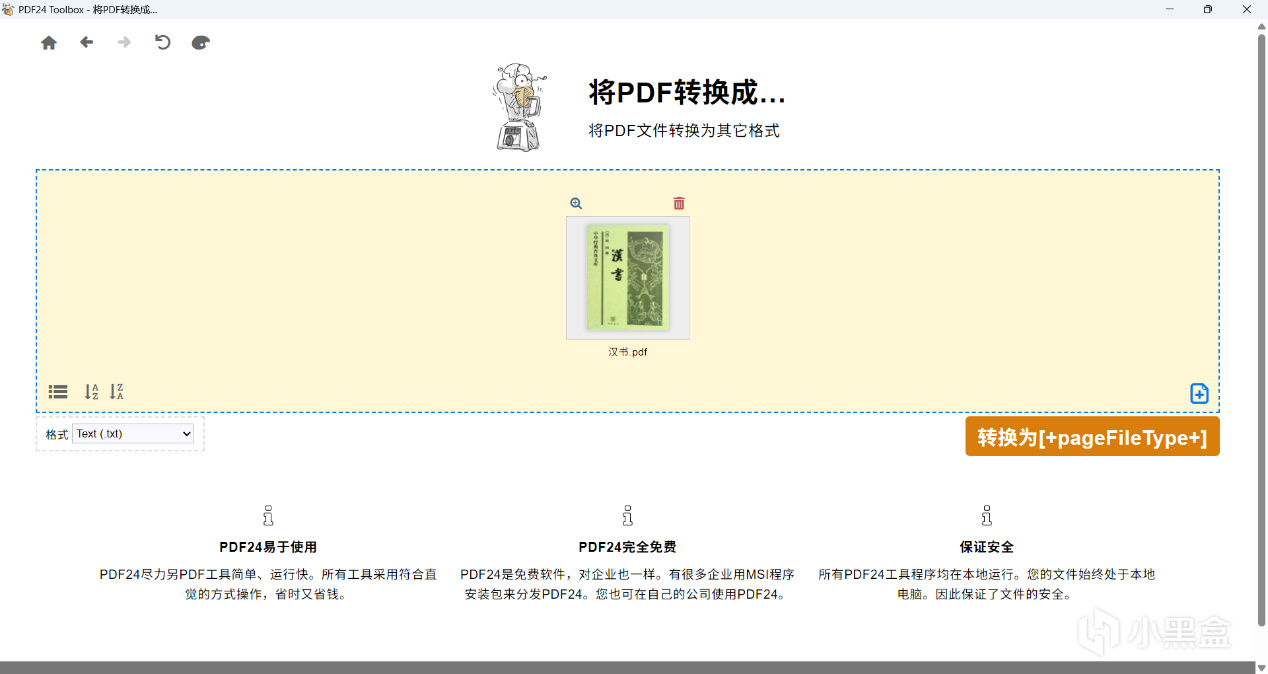Screen dimensions: 1268x674
Task: Click the PDF24完全免费 heading
Action: 627,547
